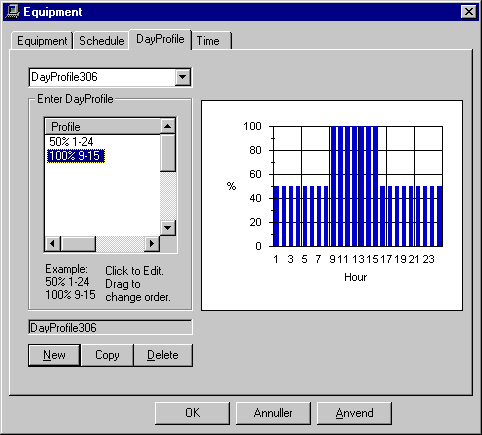Close the Equipment dialog window
Screen dimensions: 482x435
click(468, 12)
